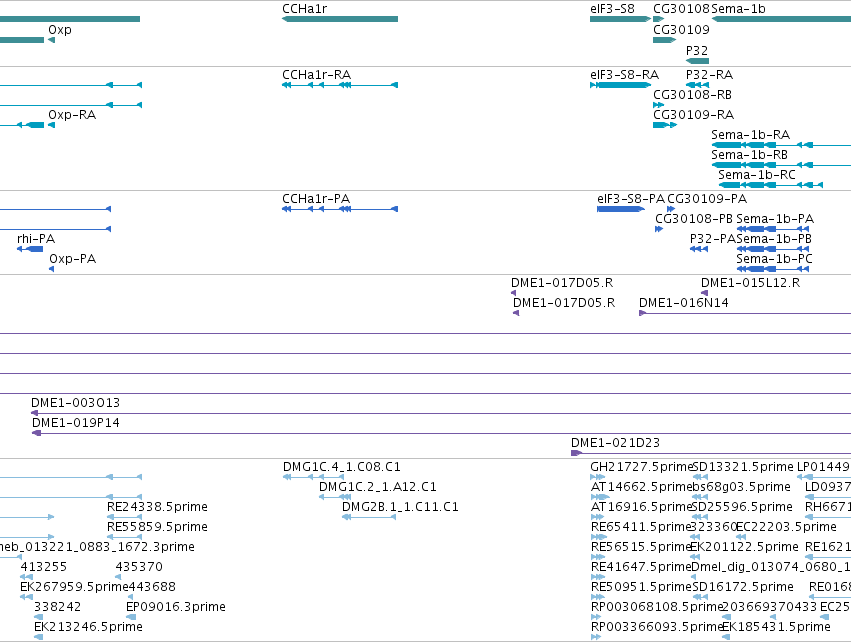Image resolution: width=851 pixels, height=642 pixels.
Task: Select the RE41647.5prime EST label
Action: (641, 567)
